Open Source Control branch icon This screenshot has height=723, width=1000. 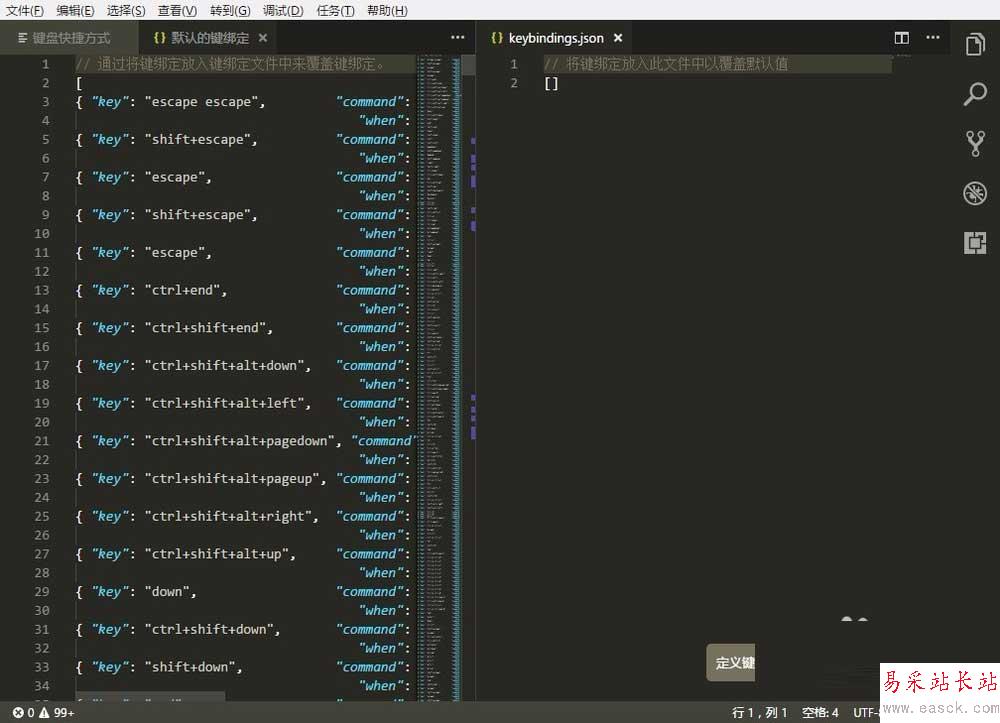[974, 143]
